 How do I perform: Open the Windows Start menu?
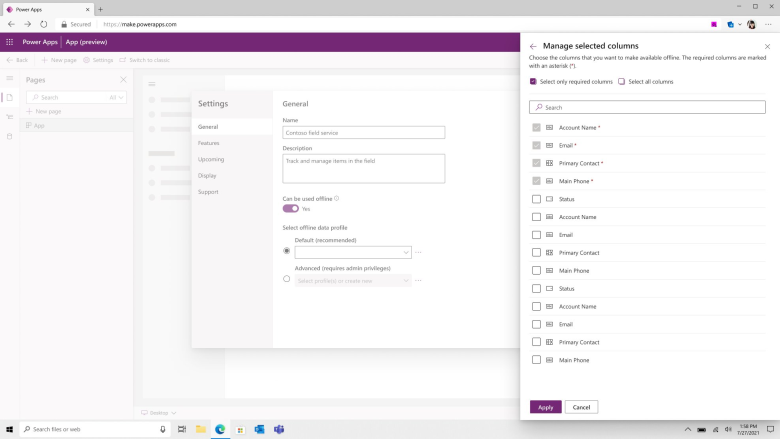[9, 430]
